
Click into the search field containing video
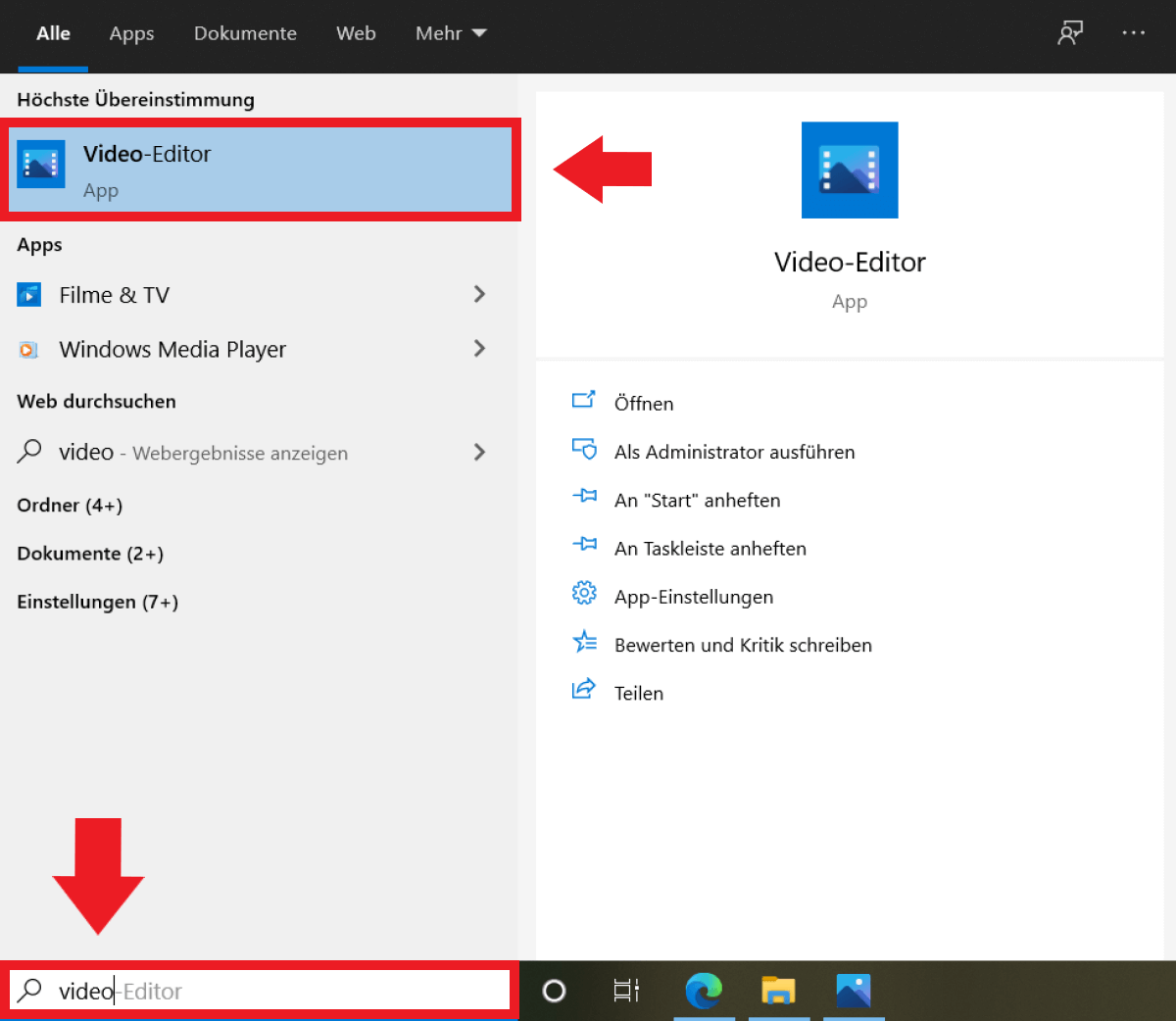(x=260, y=990)
